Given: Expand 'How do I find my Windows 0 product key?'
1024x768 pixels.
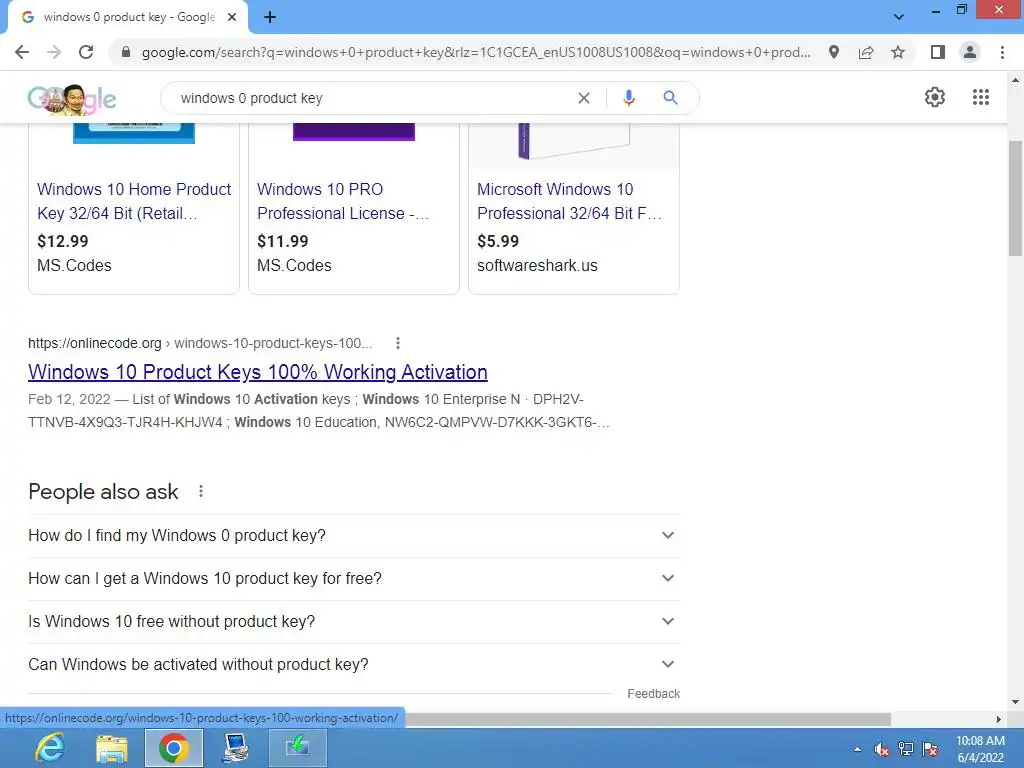Looking at the screenshot, I should [x=354, y=536].
